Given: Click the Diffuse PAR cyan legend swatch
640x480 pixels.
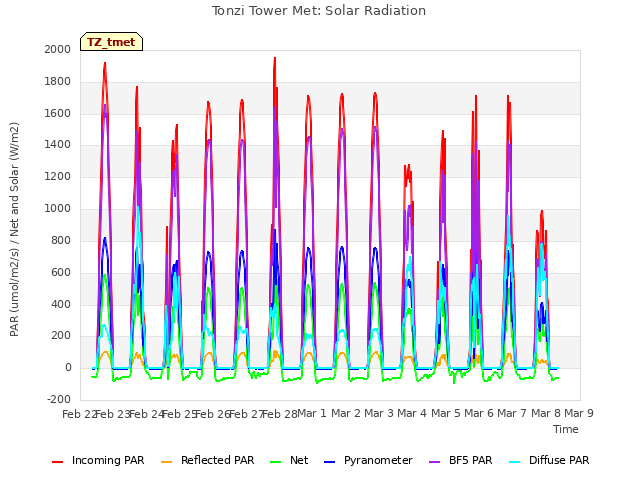Looking at the screenshot, I should pos(515,462).
